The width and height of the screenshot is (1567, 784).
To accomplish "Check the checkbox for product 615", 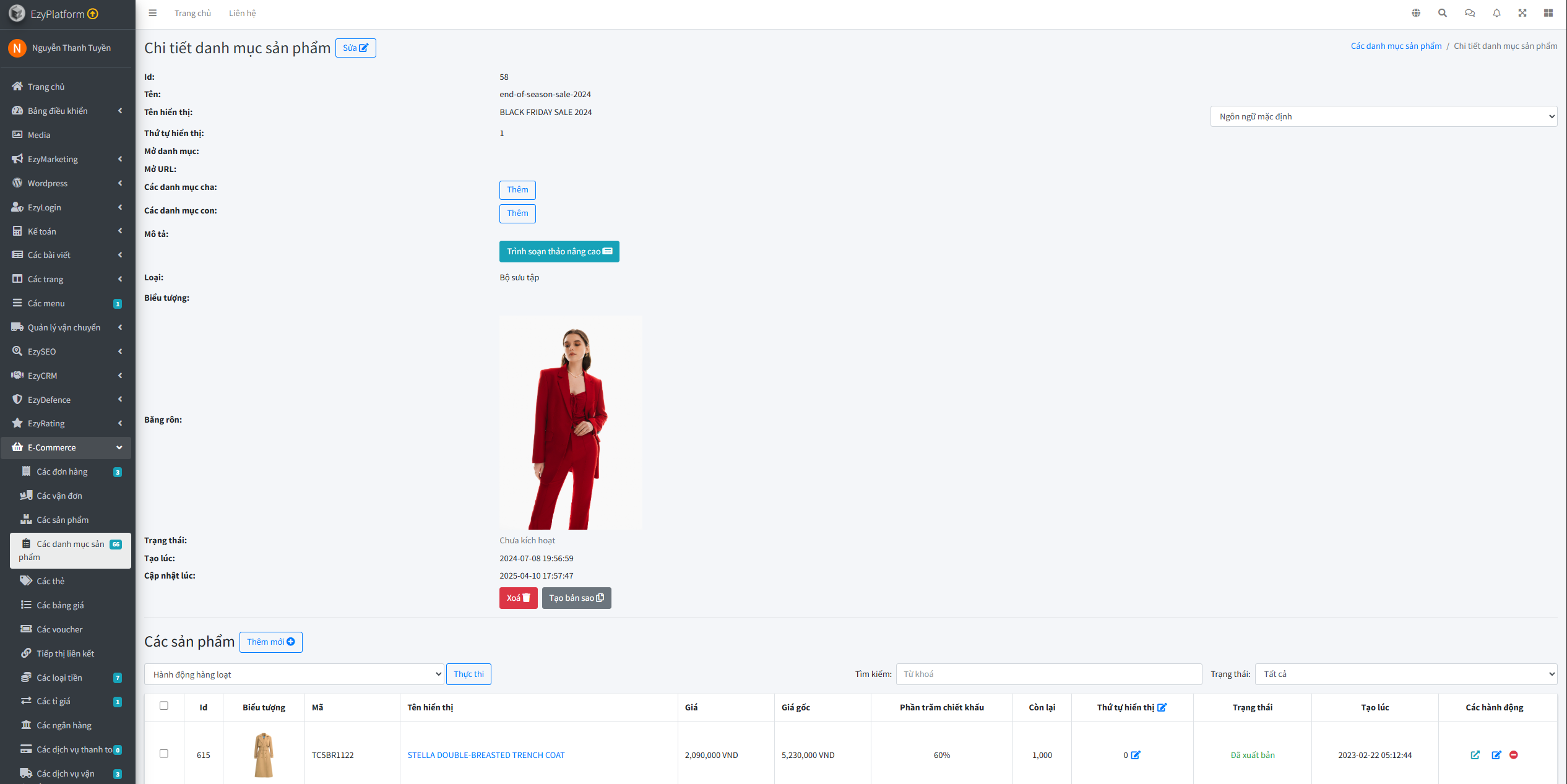I will point(164,754).
